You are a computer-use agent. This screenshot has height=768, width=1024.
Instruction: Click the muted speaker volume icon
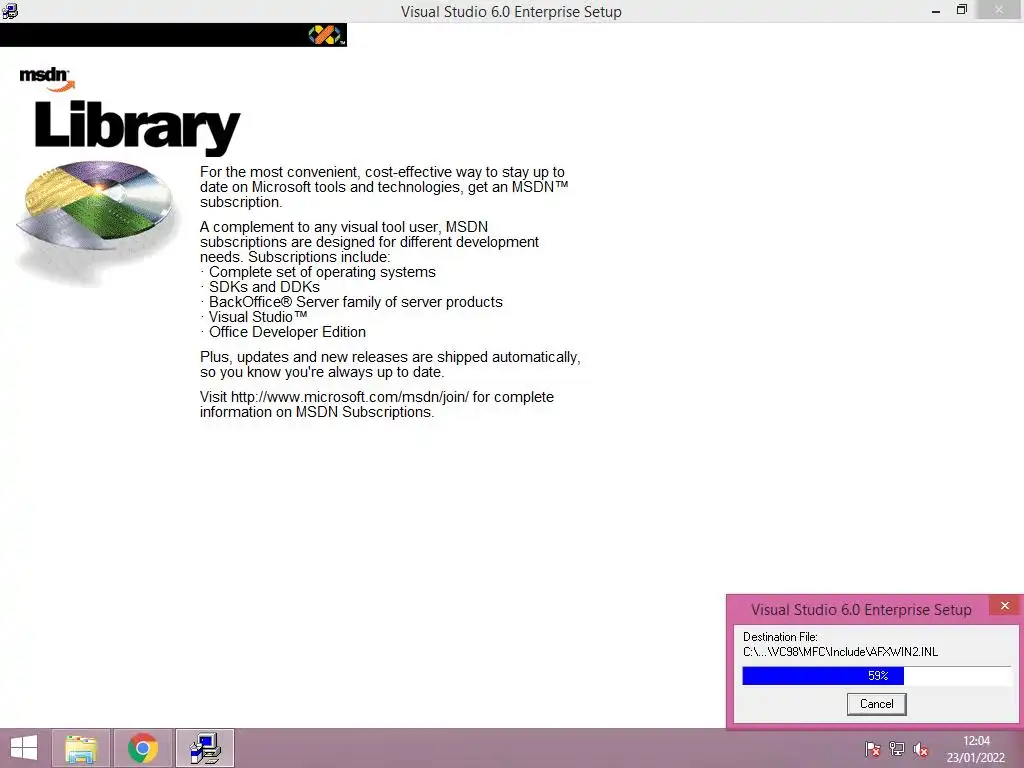[921, 750]
